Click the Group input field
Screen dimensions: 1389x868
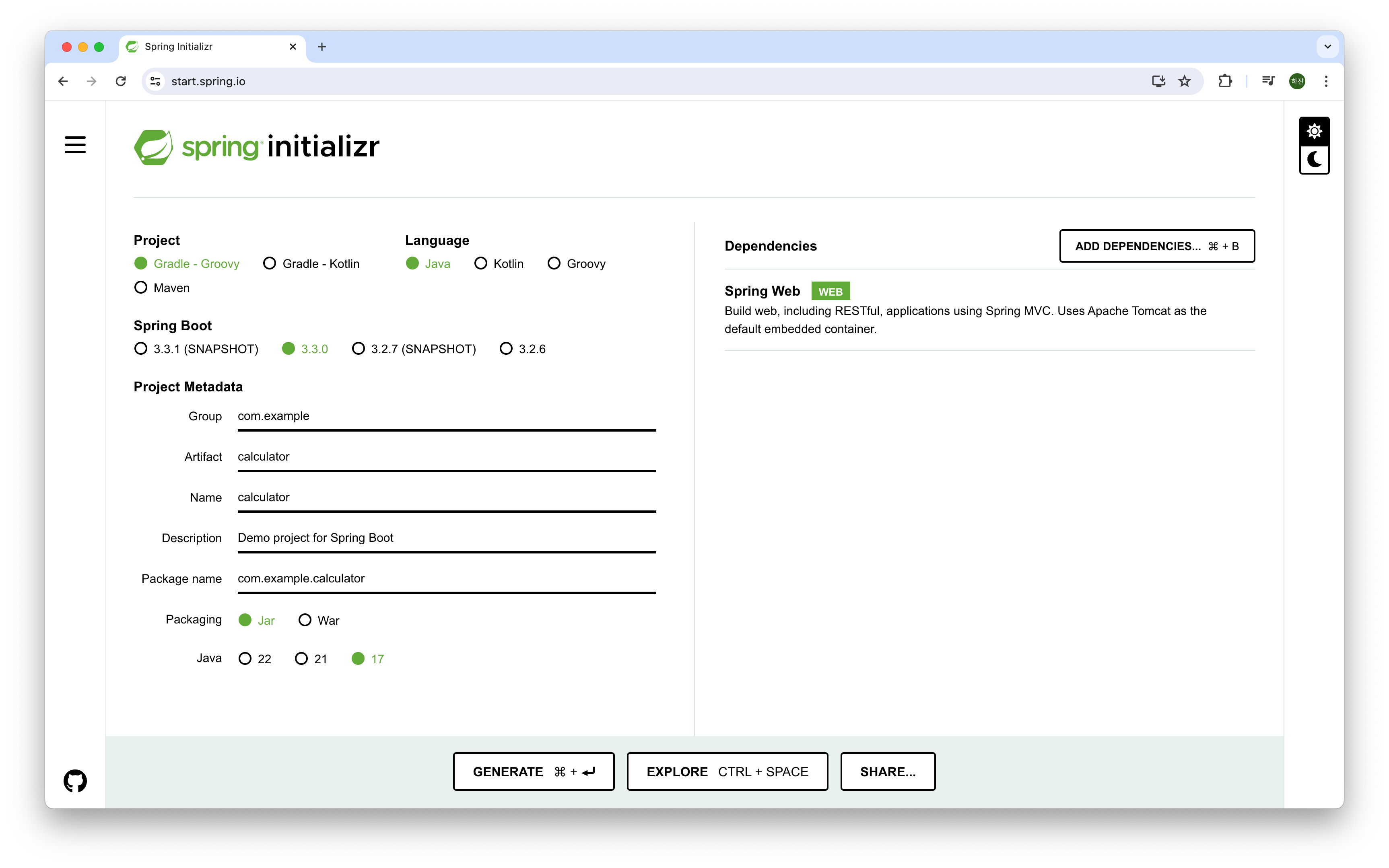(x=447, y=416)
